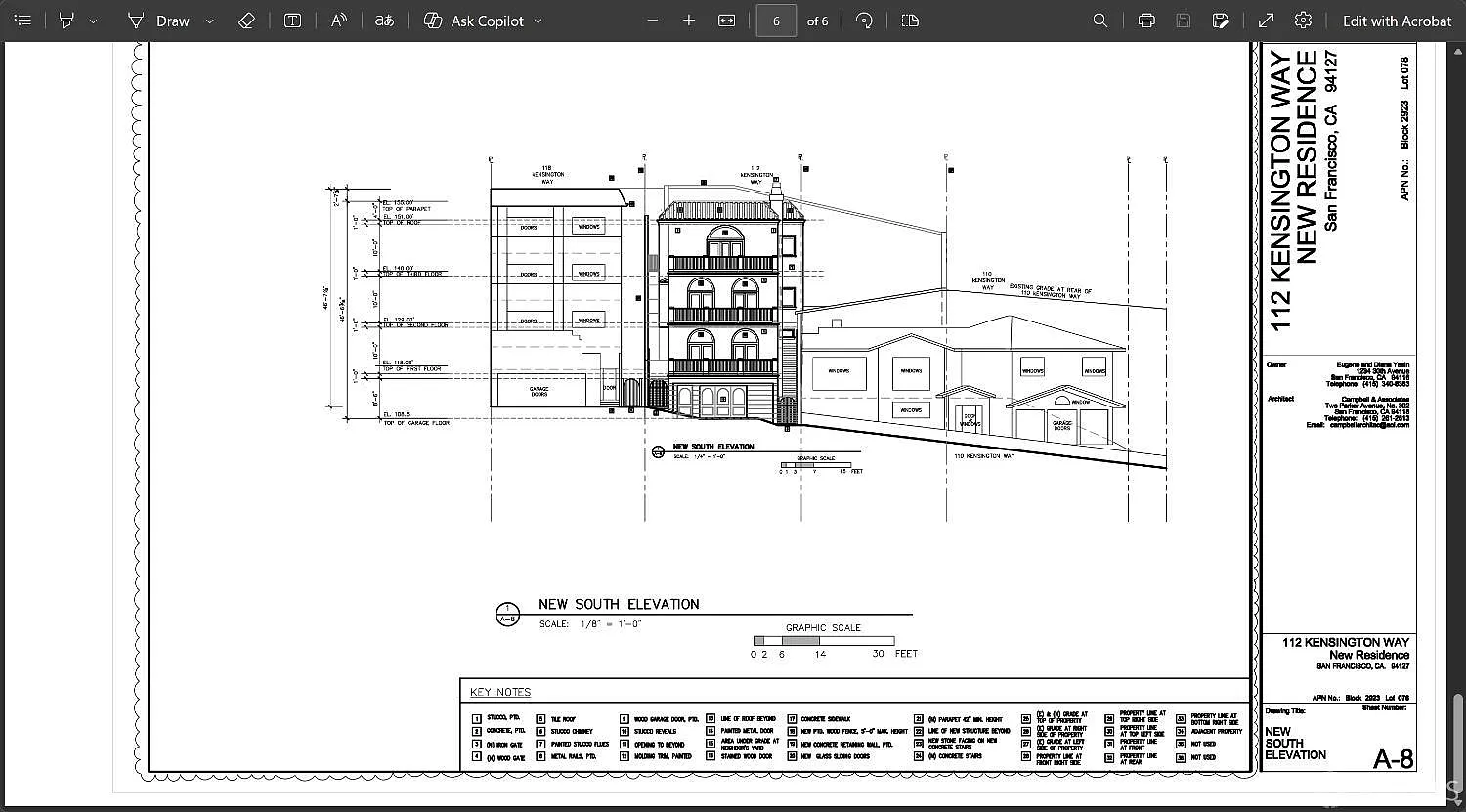Expand the Ask Copilot dropdown arrow

pyautogui.click(x=538, y=21)
